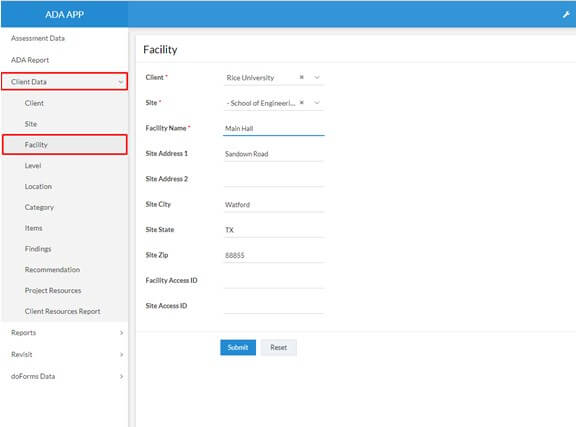
Task: Select Facility in the Client Data submenu
Action: (65, 144)
